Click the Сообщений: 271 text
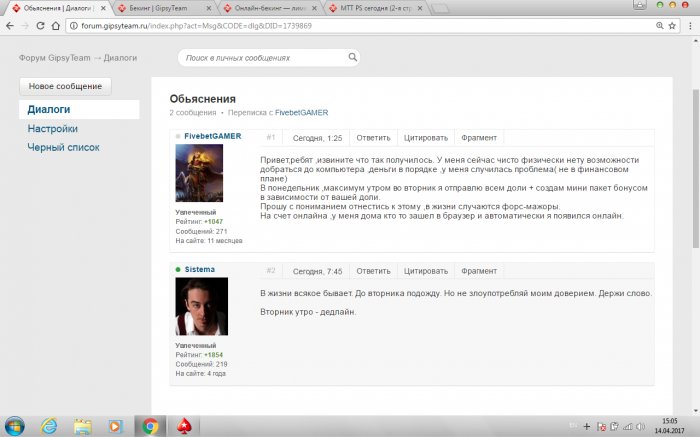This screenshot has height=437, width=700. coord(201,231)
